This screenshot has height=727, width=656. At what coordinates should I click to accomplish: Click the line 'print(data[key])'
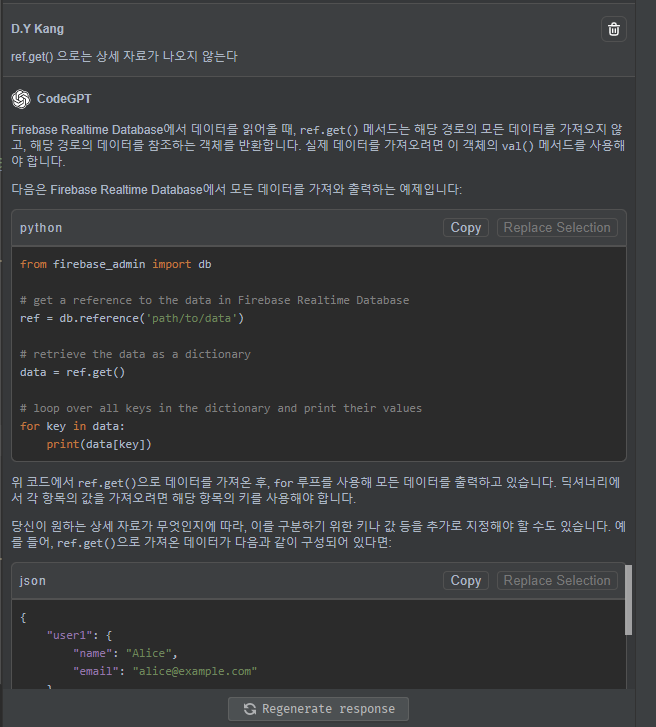click(99, 444)
